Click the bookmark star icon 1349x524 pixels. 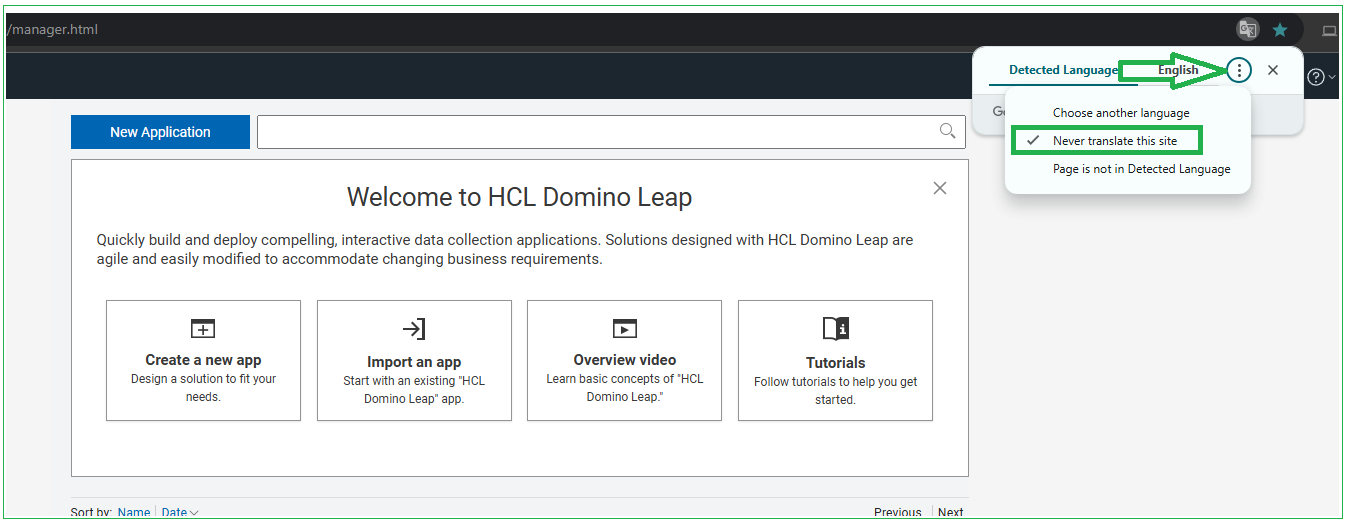[x=1280, y=30]
